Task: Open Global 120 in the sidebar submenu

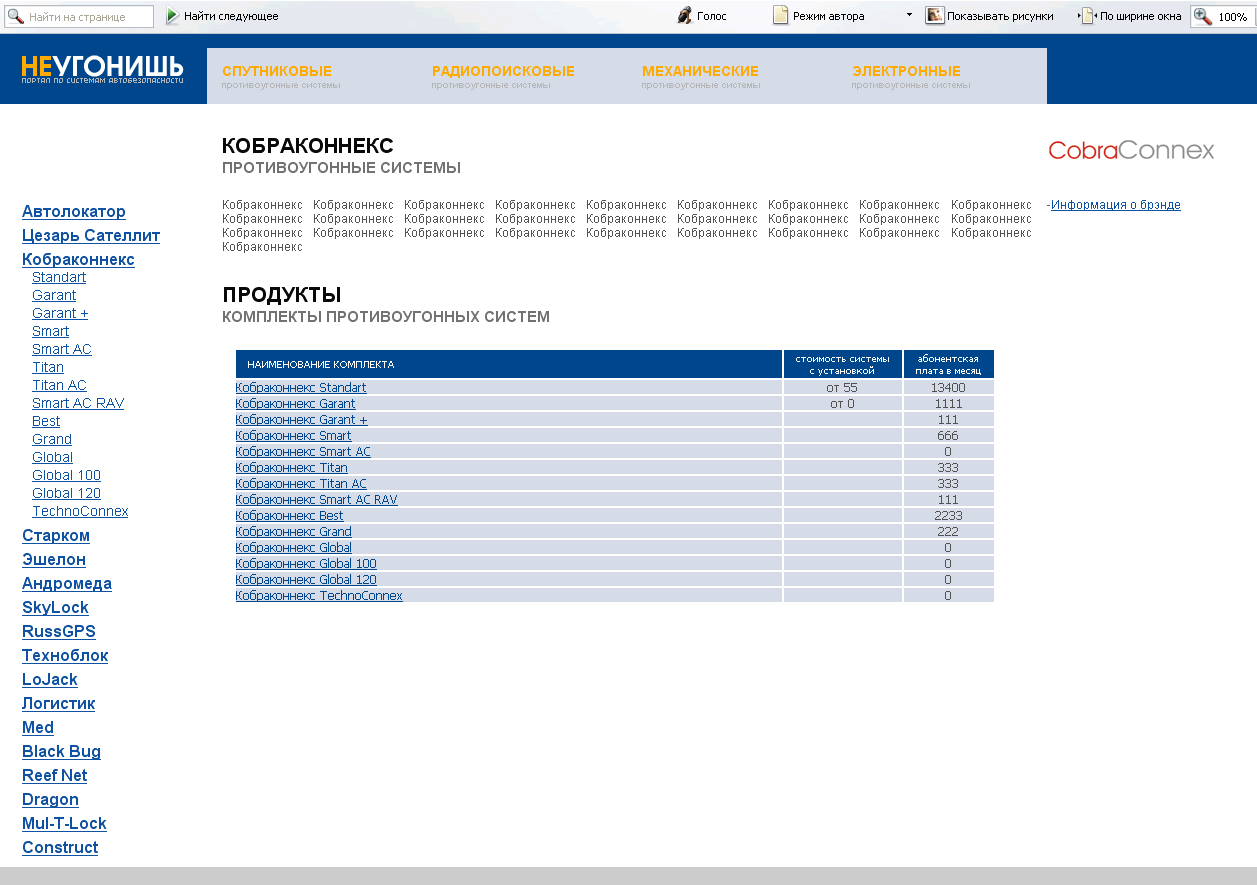Action: (66, 493)
